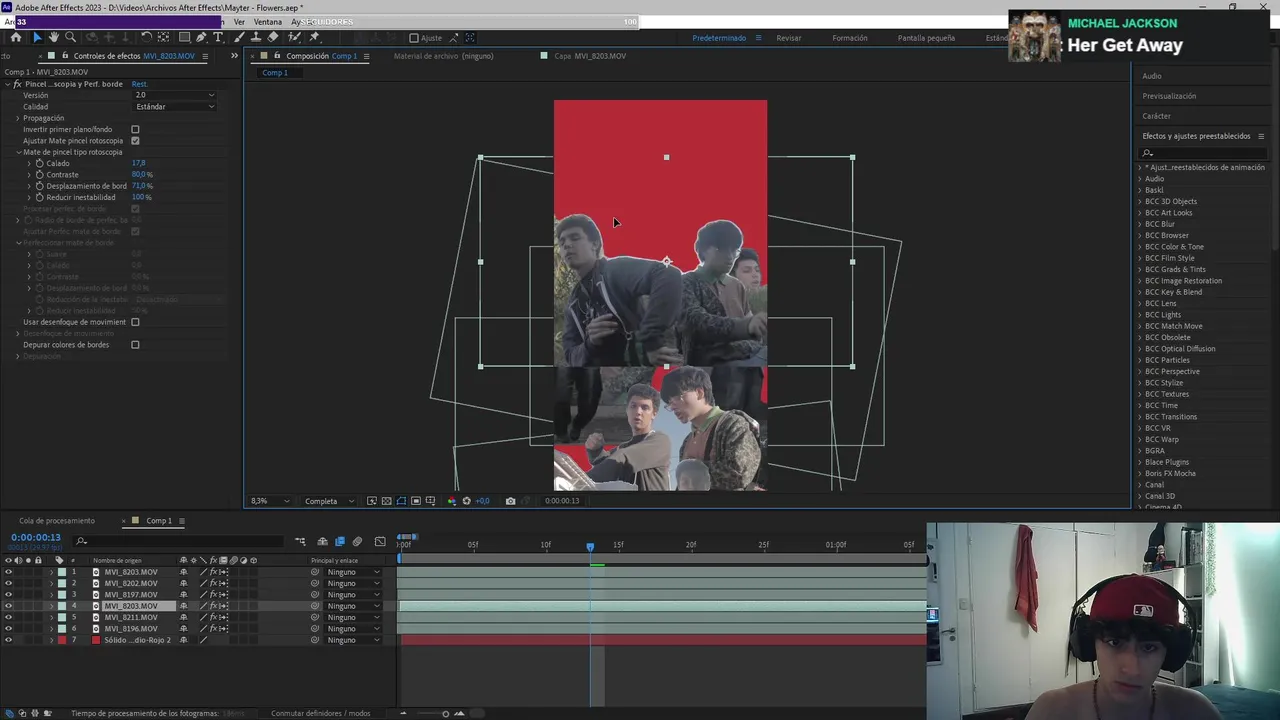This screenshot has width=1280, height=720.
Task: Expand layer 2 MVI_8202.MOV properties
Action: (51, 583)
